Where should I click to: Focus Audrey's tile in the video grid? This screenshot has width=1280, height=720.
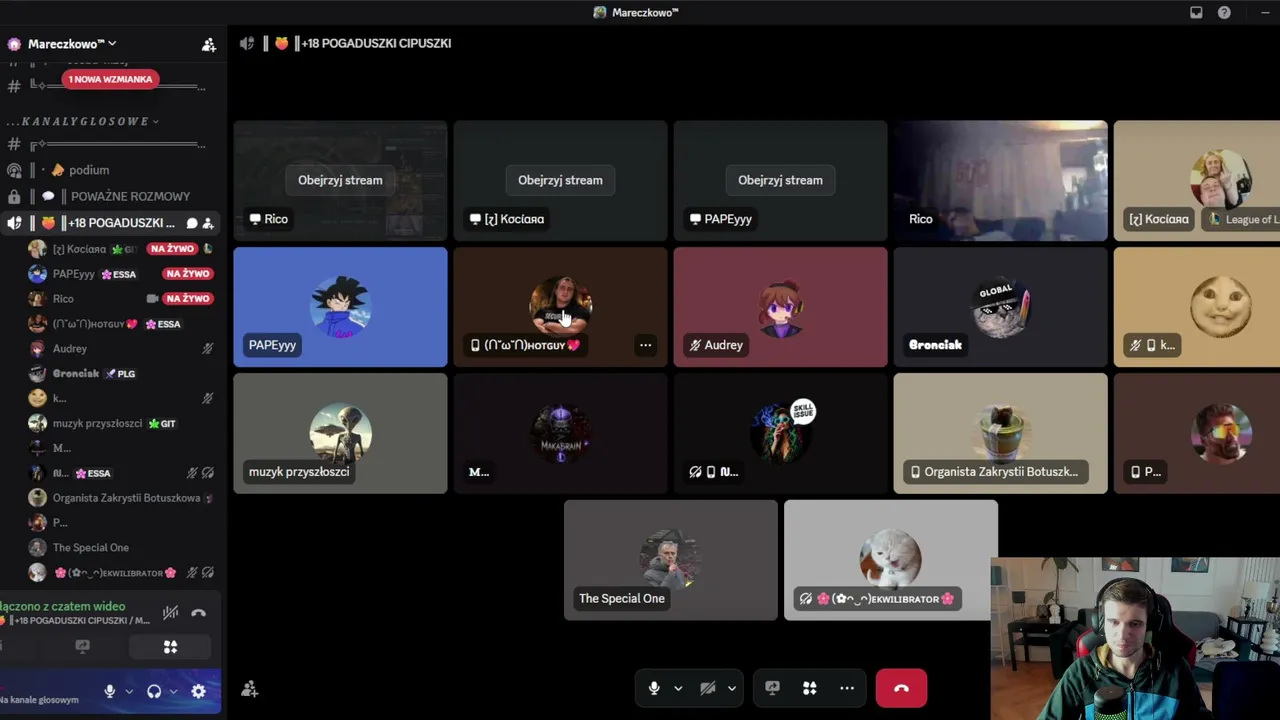(780, 307)
